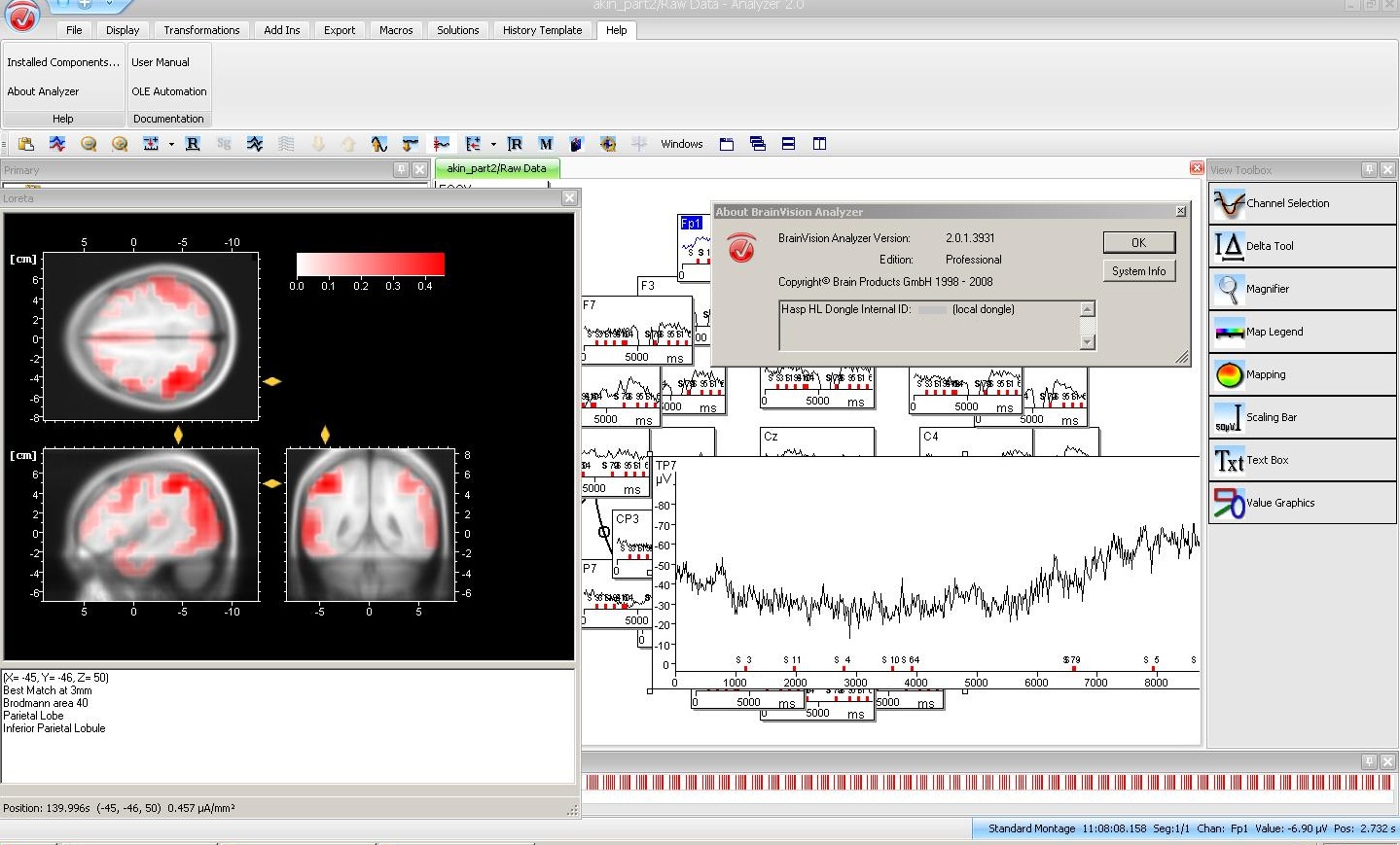Toggle auto-hide pin on View Toolbox panel
Screen dimensions: 1400x845
(x=1369, y=169)
